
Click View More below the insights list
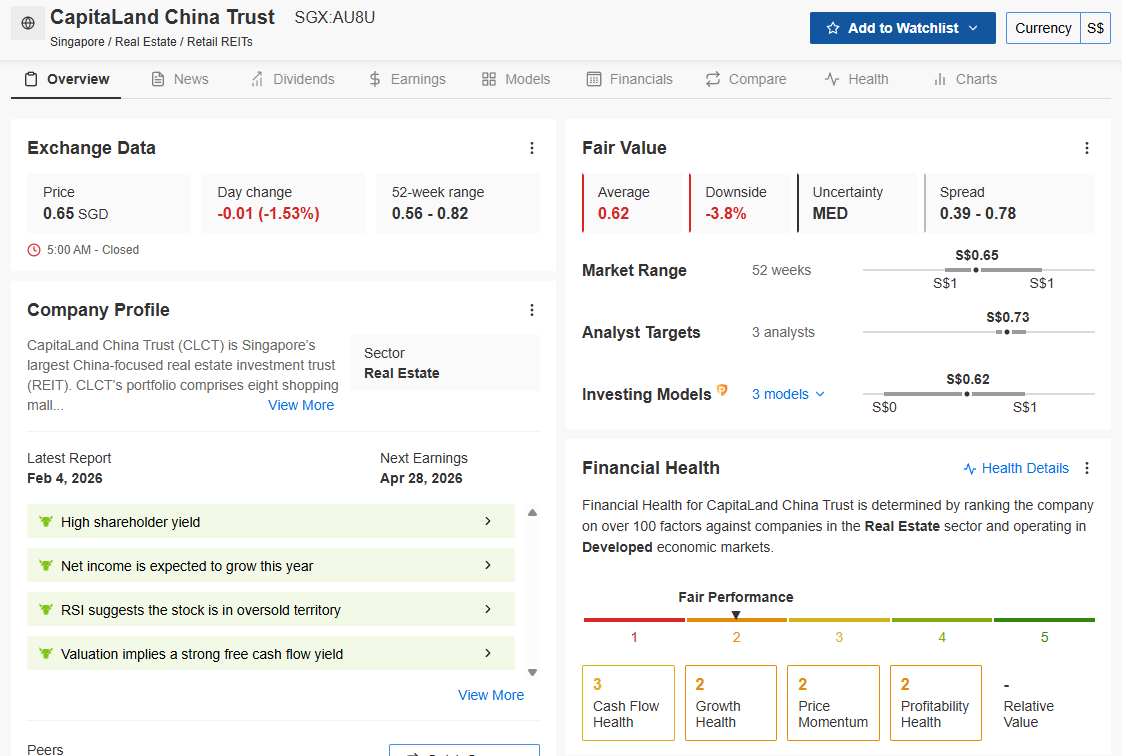click(491, 695)
